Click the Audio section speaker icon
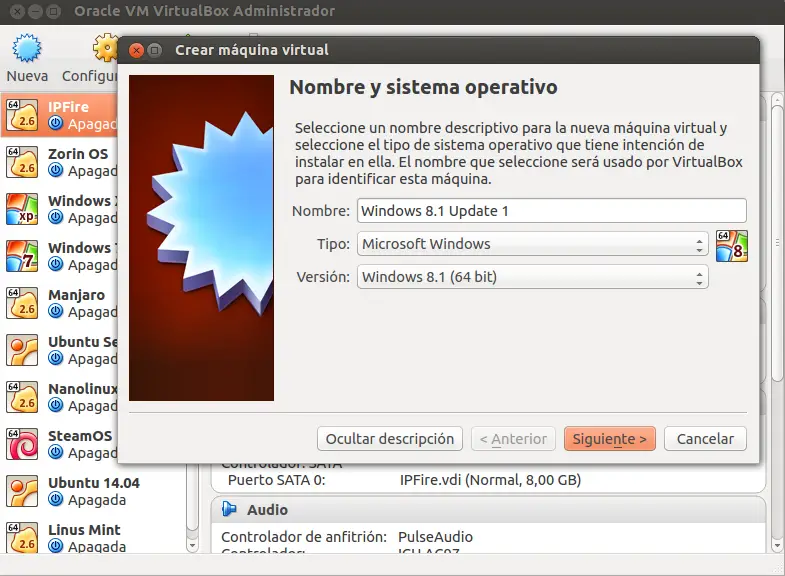The height and width of the screenshot is (576, 785). click(x=229, y=509)
